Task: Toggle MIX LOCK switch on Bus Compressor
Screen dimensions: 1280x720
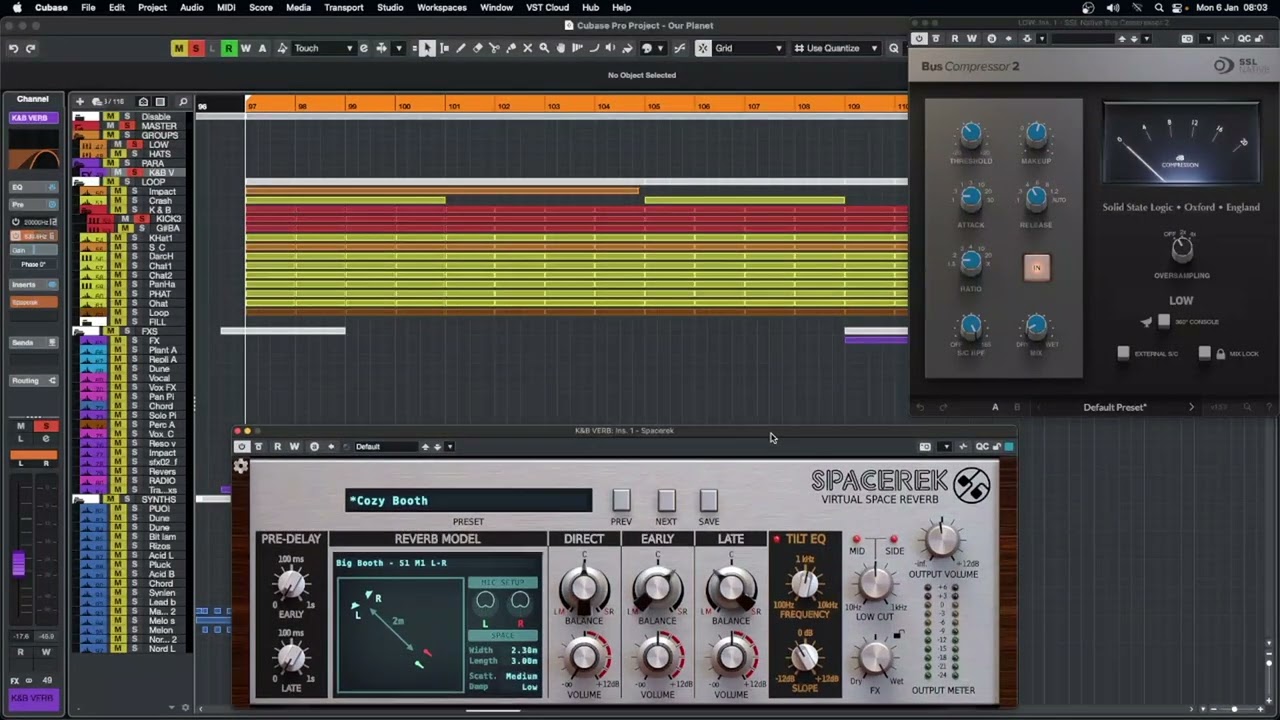Action: [x=1205, y=353]
